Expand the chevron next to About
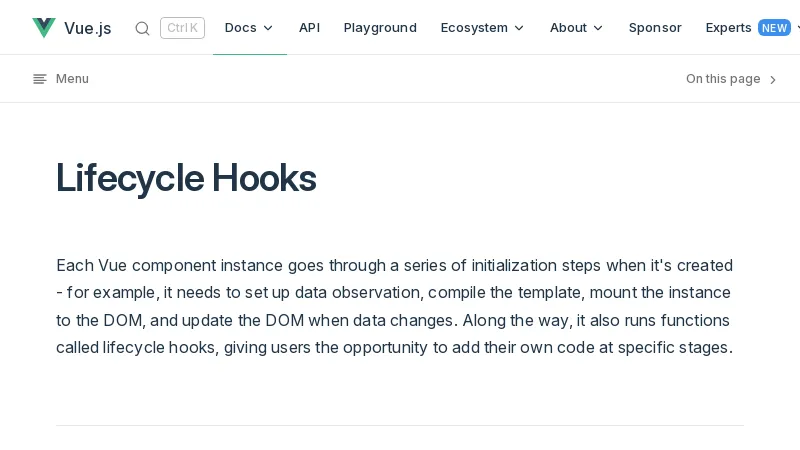The image size is (800, 450). pos(598,28)
